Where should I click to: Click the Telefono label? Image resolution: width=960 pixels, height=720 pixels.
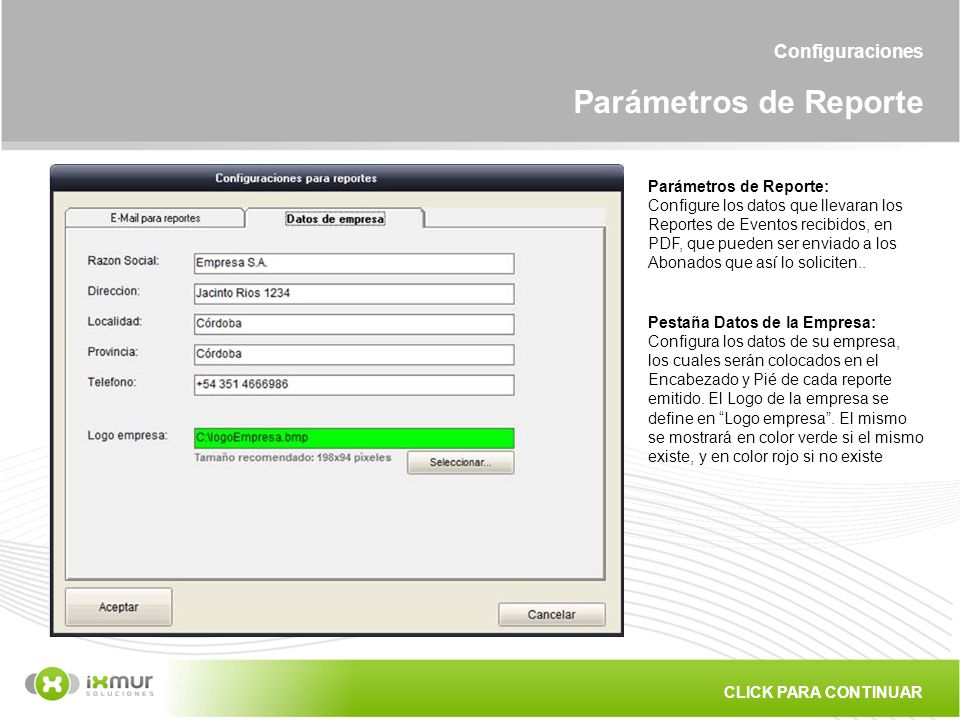coord(111,382)
